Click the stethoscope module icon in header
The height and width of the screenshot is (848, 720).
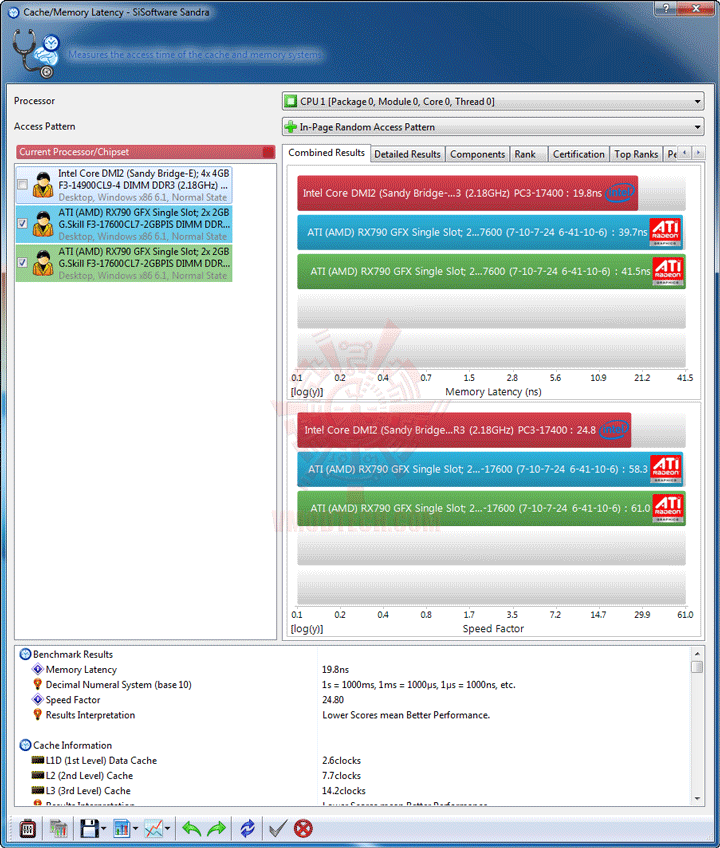(x=36, y=52)
